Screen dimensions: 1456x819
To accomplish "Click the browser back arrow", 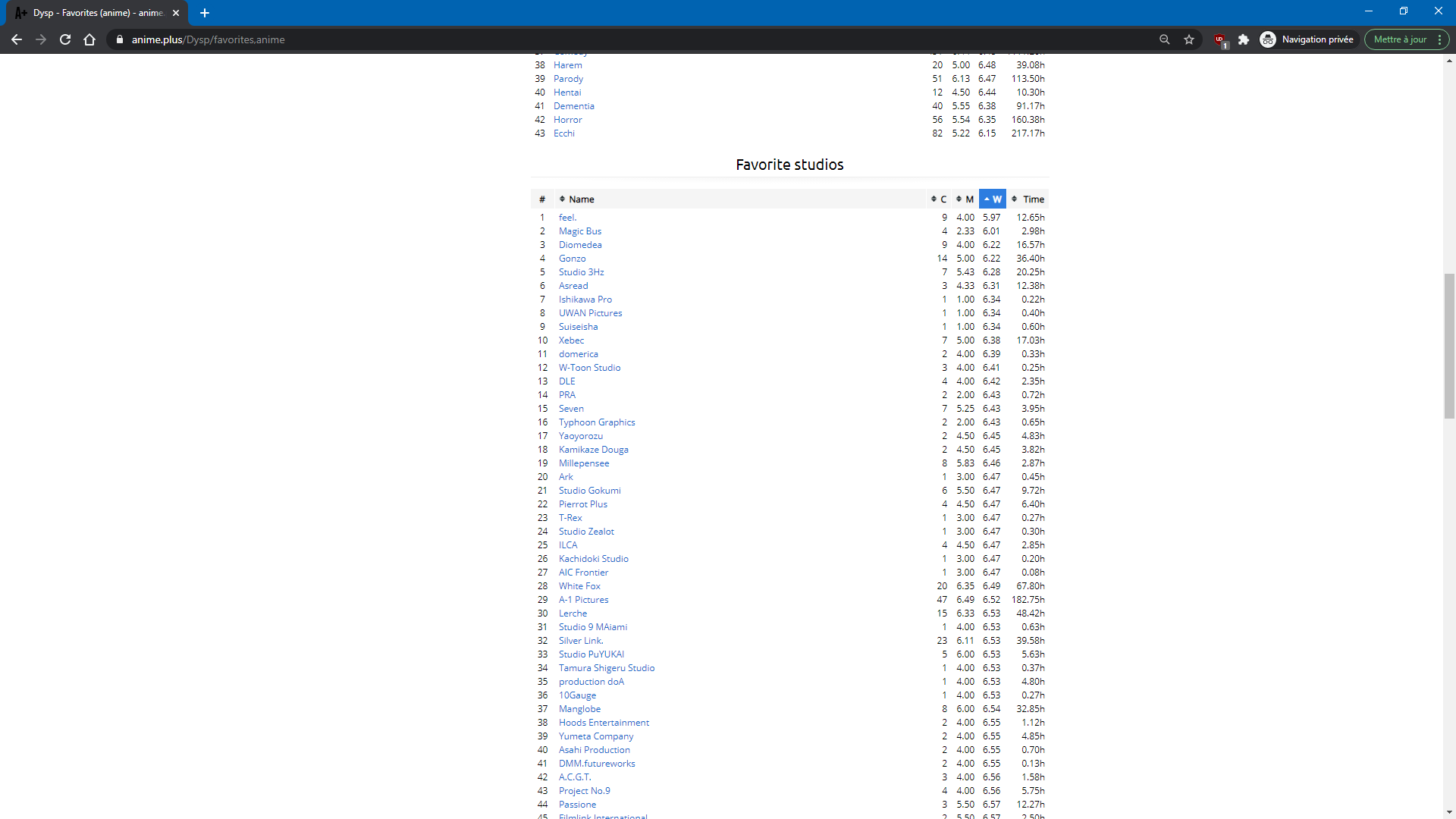I will [17, 39].
